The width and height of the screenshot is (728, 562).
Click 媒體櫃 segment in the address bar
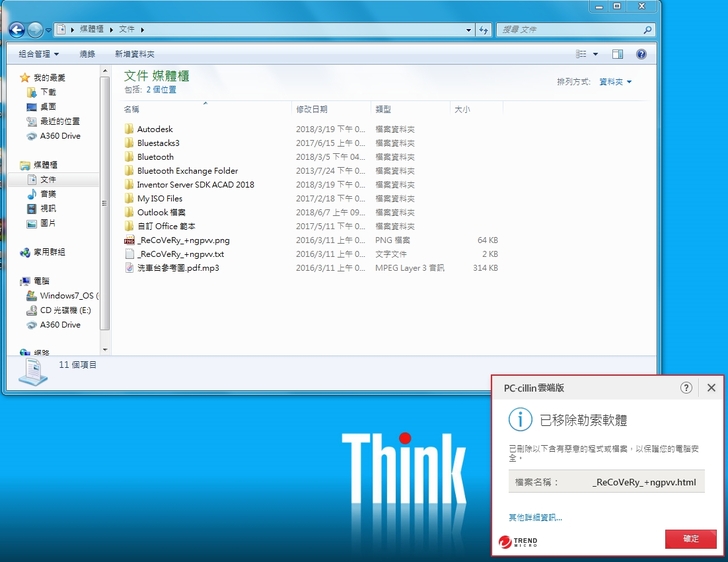(x=91, y=29)
